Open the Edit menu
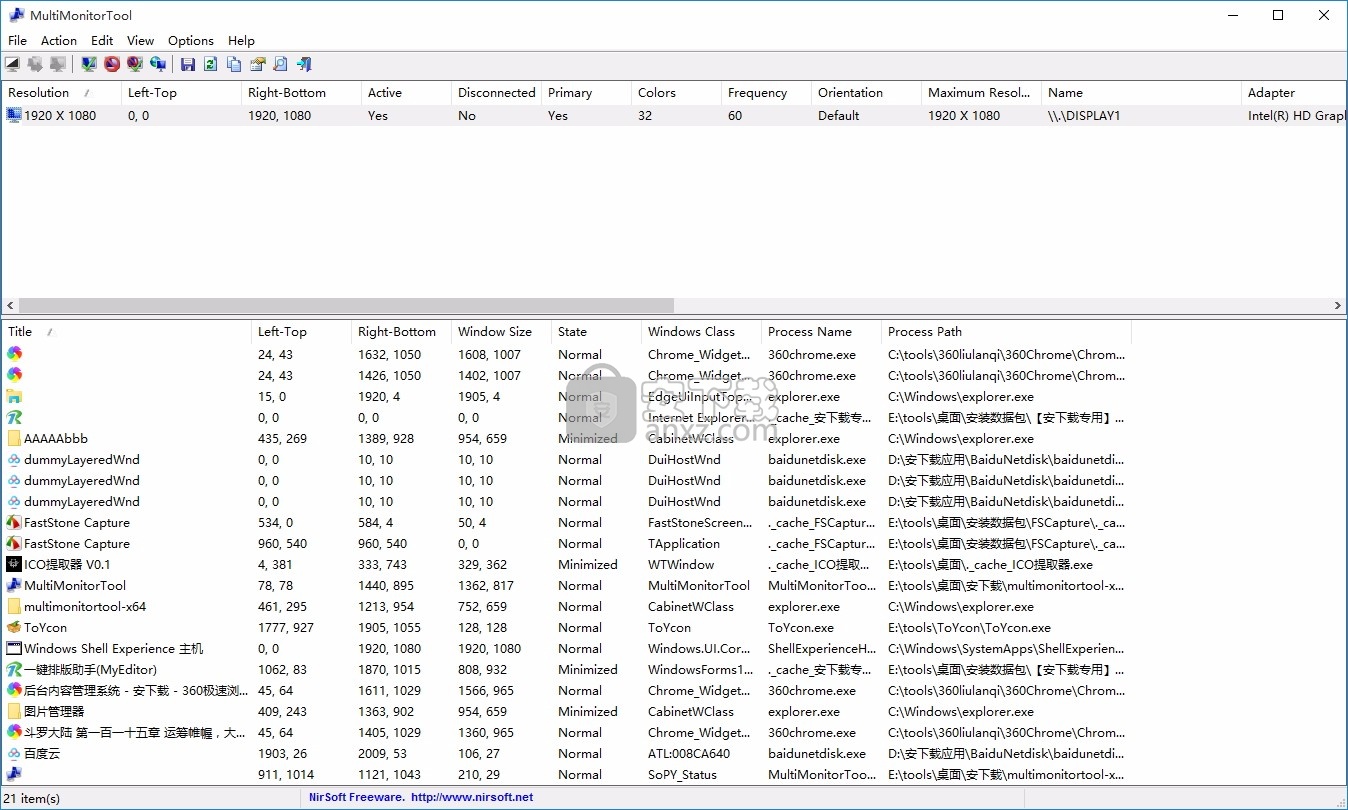Screen dimensions: 1348x810 (x=102, y=40)
